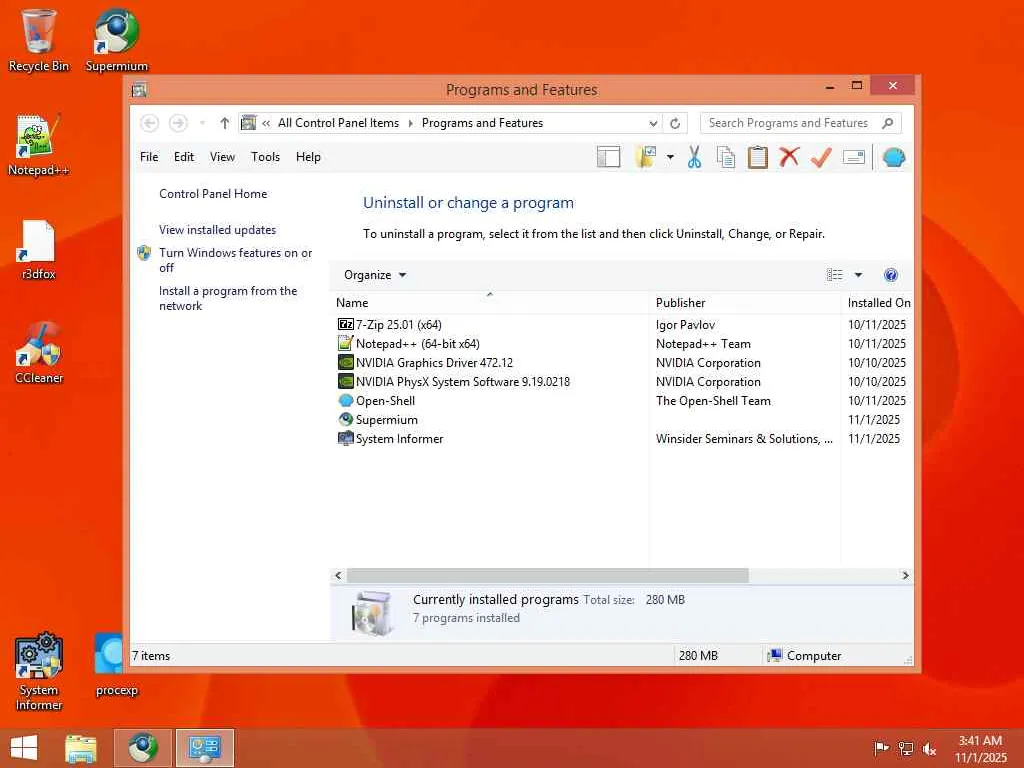Open Action Center flag in system tray
Viewport: 1024px width, 768px height.
click(x=881, y=748)
